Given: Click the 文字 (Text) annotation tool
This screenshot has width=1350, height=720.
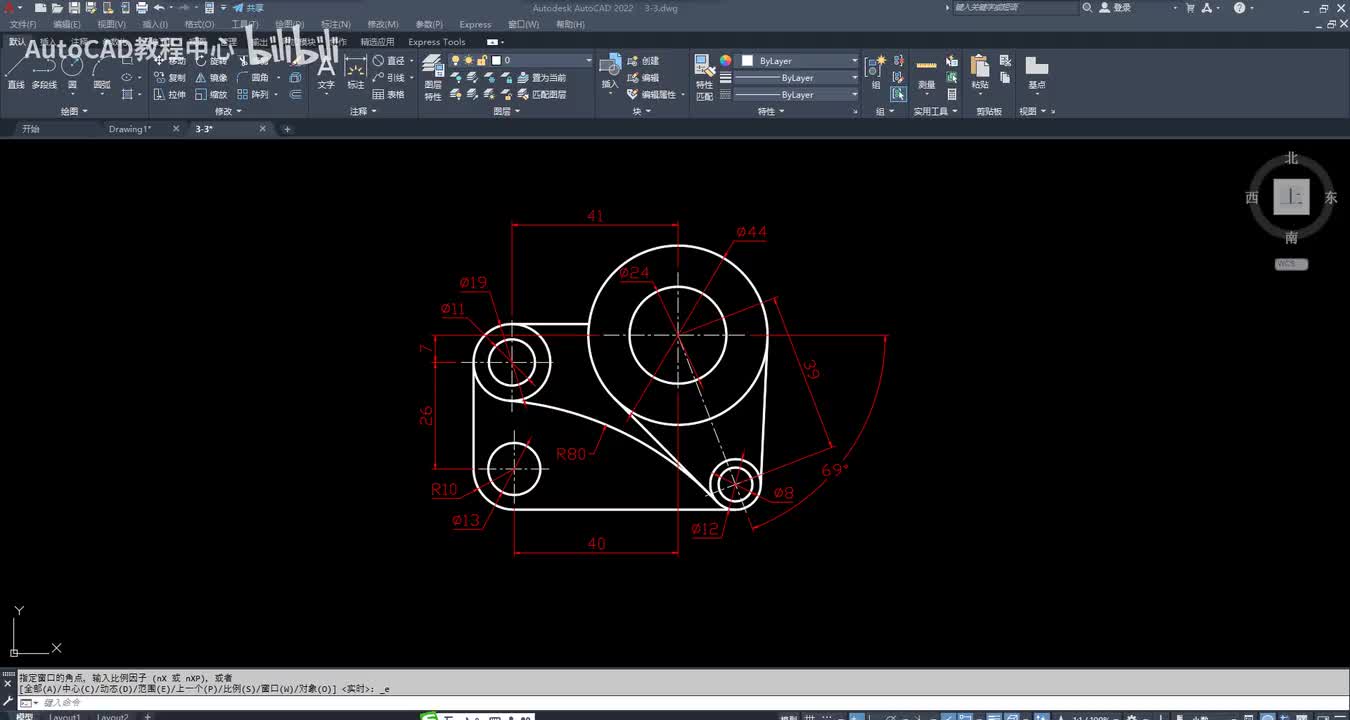Looking at the screenshot, I should click(x=326, y=71).
